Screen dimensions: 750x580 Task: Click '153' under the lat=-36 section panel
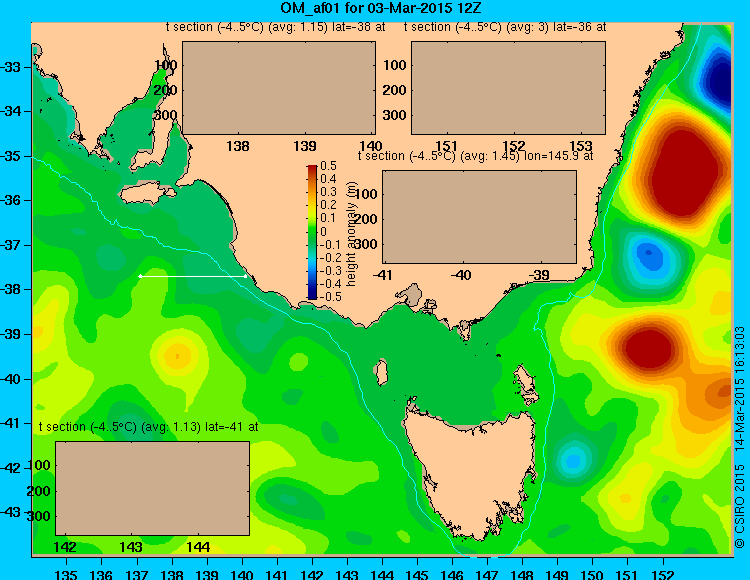coord(581,146)
